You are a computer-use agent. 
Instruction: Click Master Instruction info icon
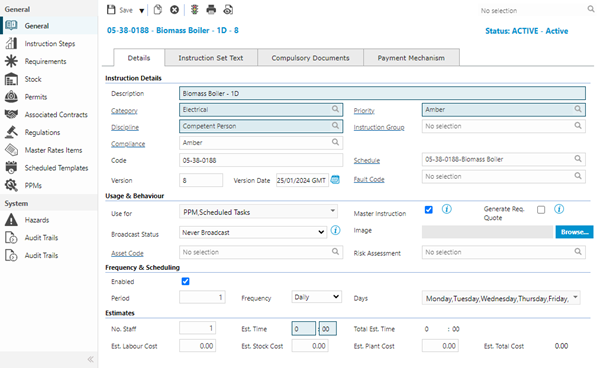coord(447,209)
